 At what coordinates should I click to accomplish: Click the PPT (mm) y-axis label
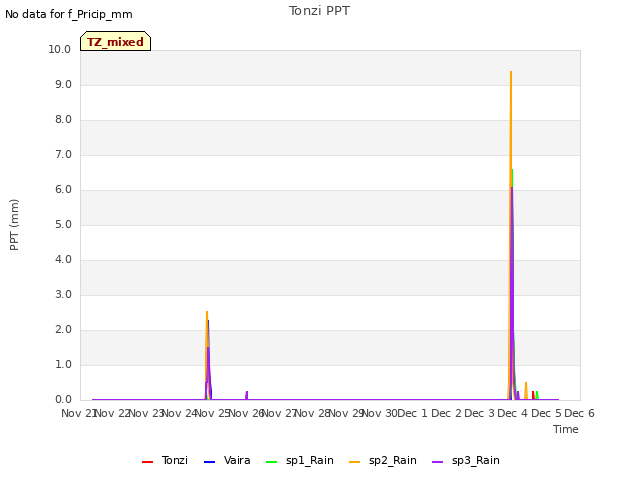[14, 225]
